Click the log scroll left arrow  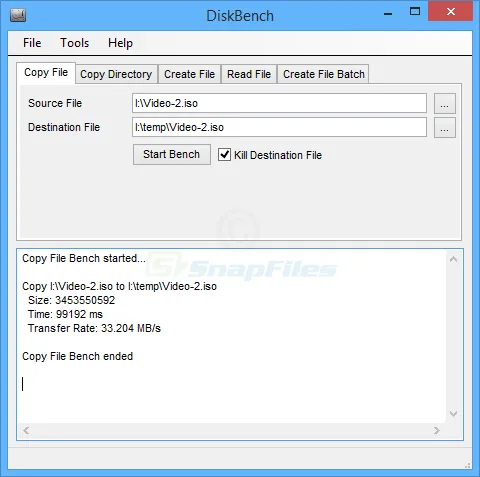click(x=26, y=430)
